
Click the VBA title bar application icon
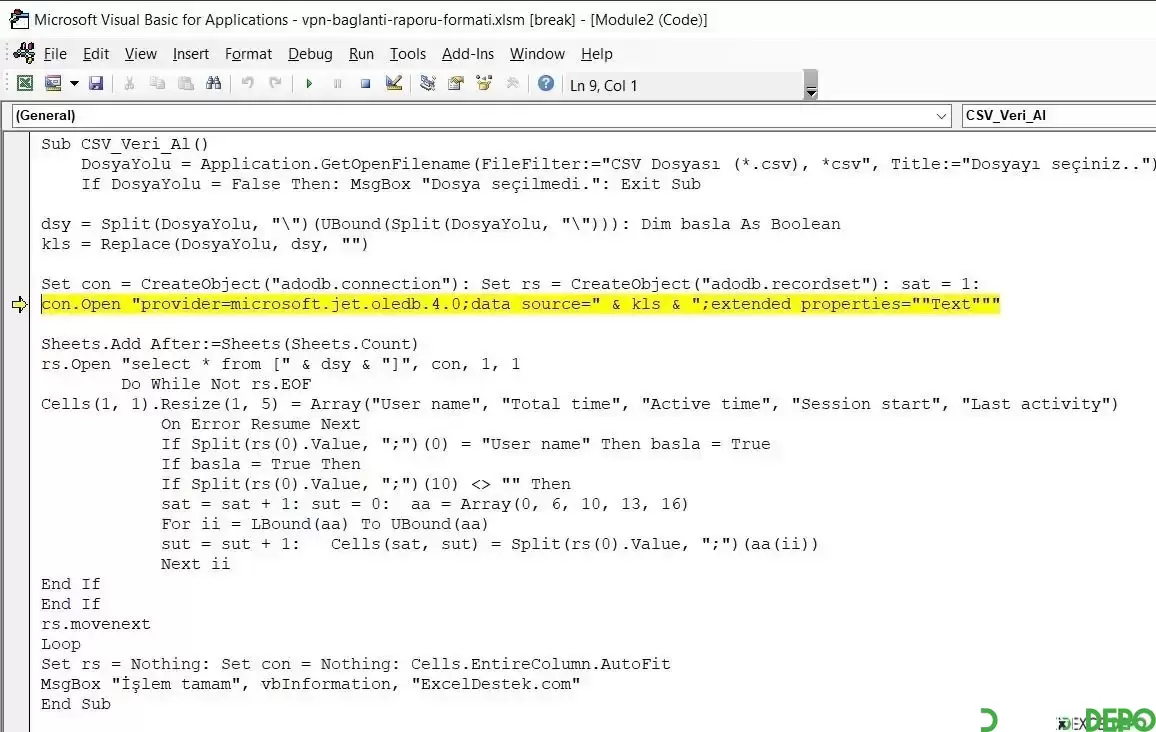18,19
